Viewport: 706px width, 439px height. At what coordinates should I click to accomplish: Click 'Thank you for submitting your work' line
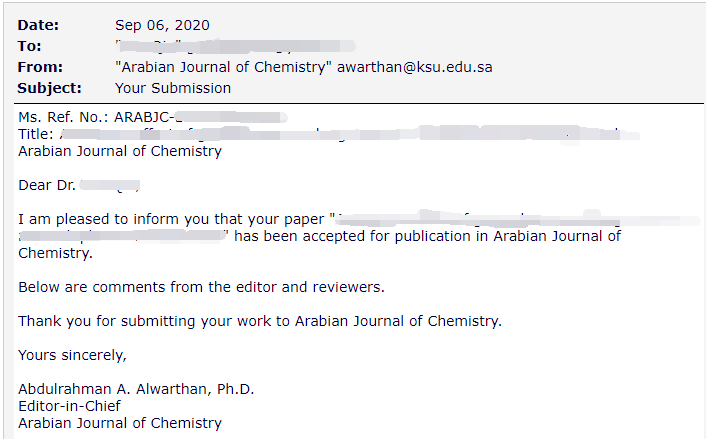[x=260, y=321]
